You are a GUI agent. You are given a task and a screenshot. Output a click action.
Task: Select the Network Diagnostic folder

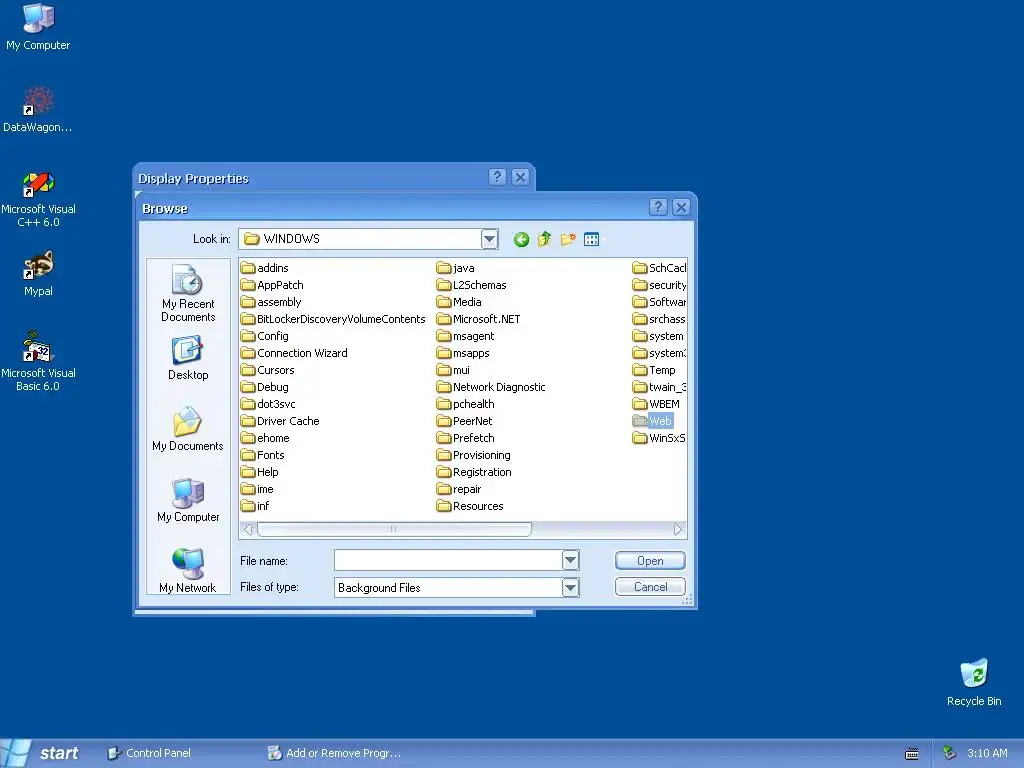(x=491, y=387)
